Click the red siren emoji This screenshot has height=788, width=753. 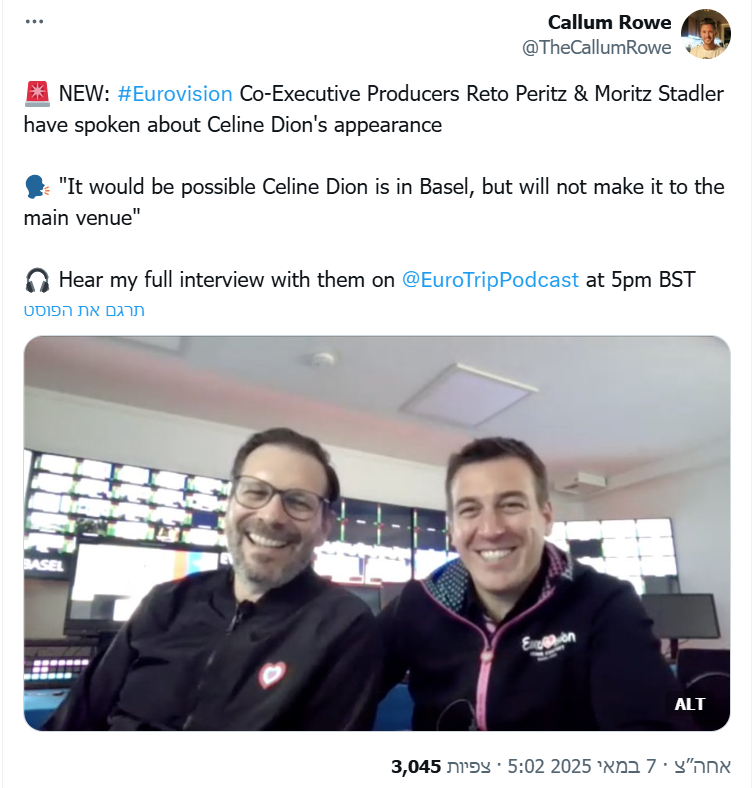[37, 94]
